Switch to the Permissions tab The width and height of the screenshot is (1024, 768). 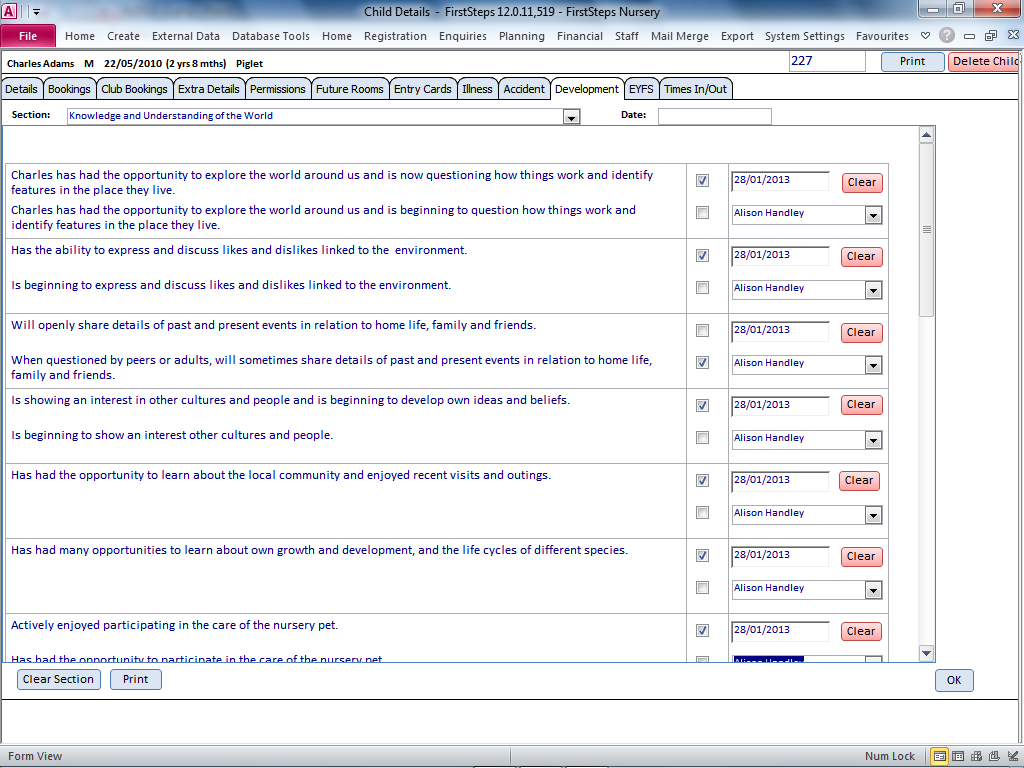[x=278, y=89]
